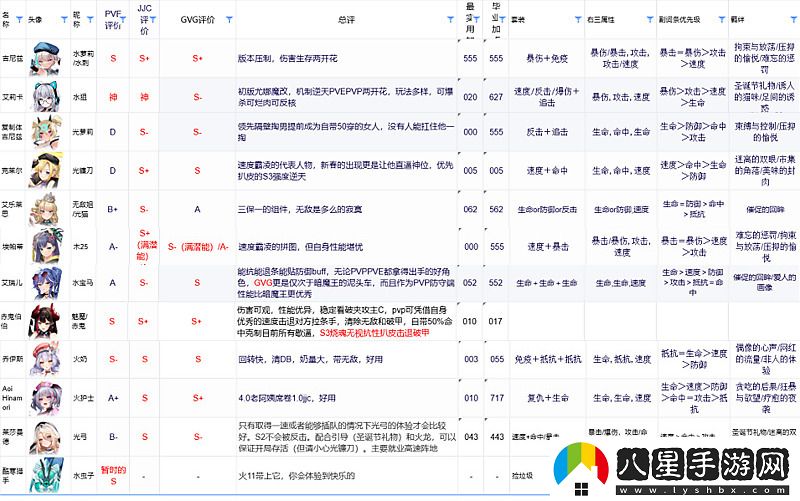This screenshot has height=501, width=800.
Task: Select the 套装 cell 速度+命中
Action: click(547, 170)
